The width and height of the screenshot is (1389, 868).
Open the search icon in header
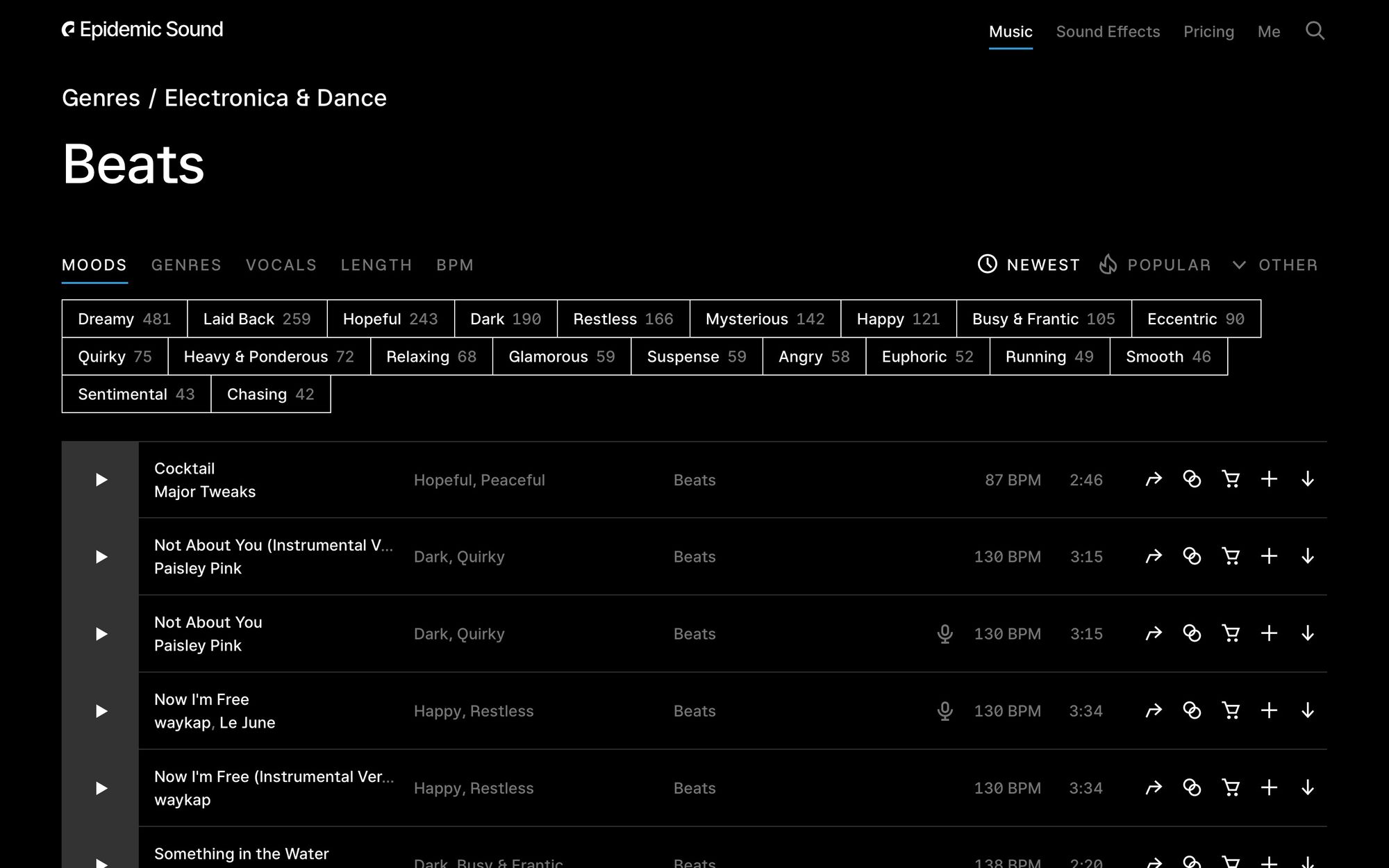1315,31
